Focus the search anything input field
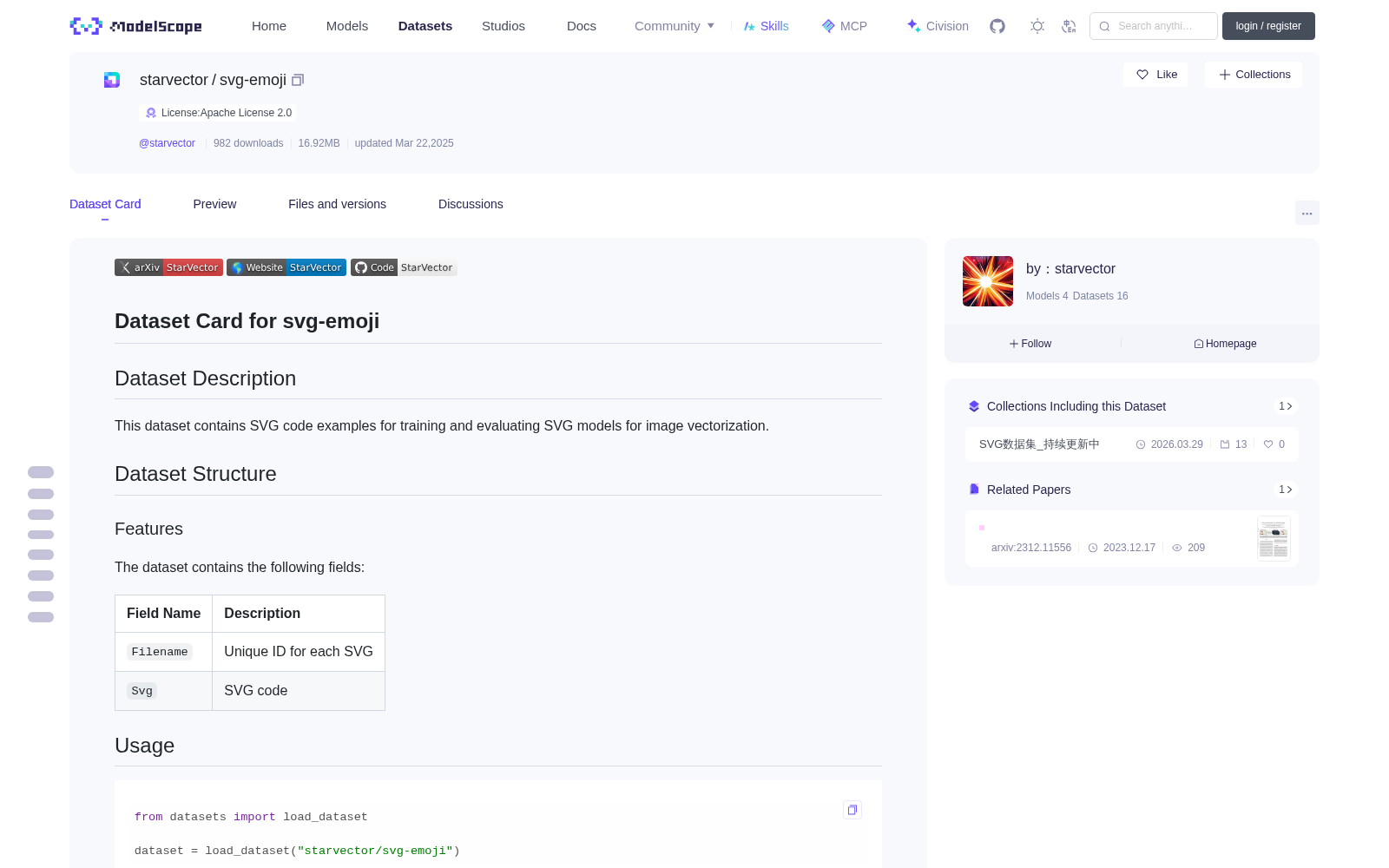The width and height of the screenshot is (1389, 868). pyautogui.click(x=1154, y=26)
